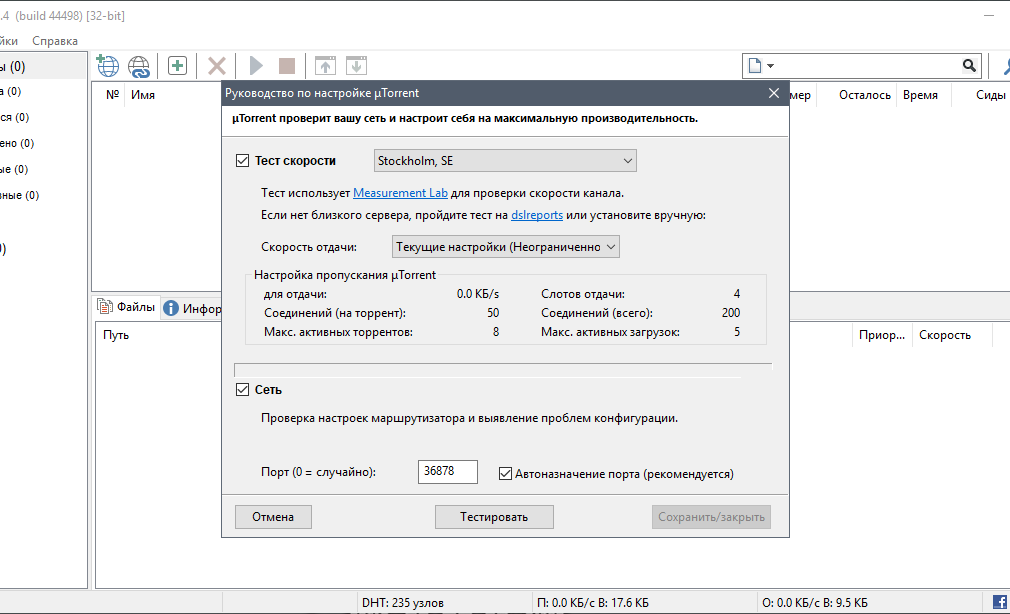Click the Скорость column header in files pane
The height and width of the screenshot is (614, 1010).
pos(944,335)
